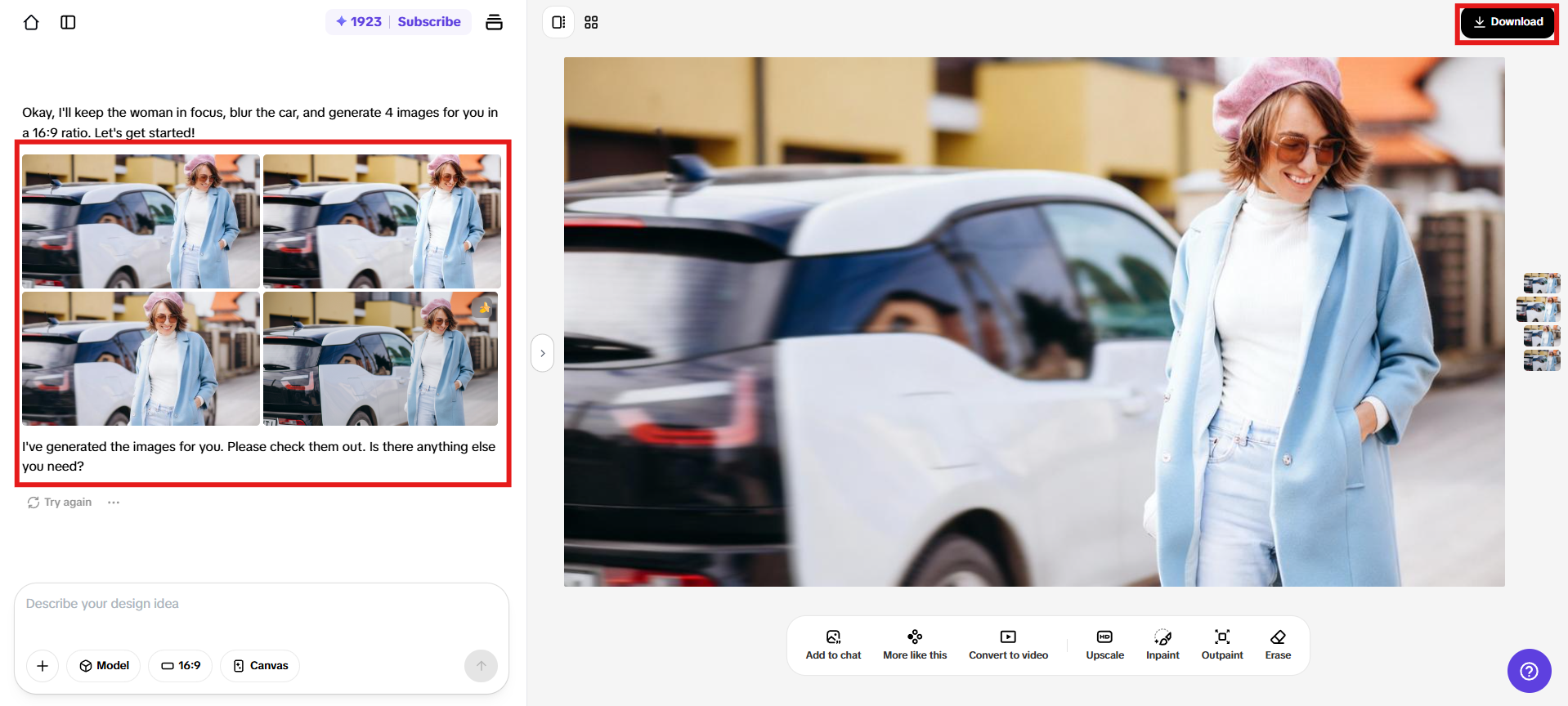Click Add to chat tool
1568x706 pixels.
[833, 645]
